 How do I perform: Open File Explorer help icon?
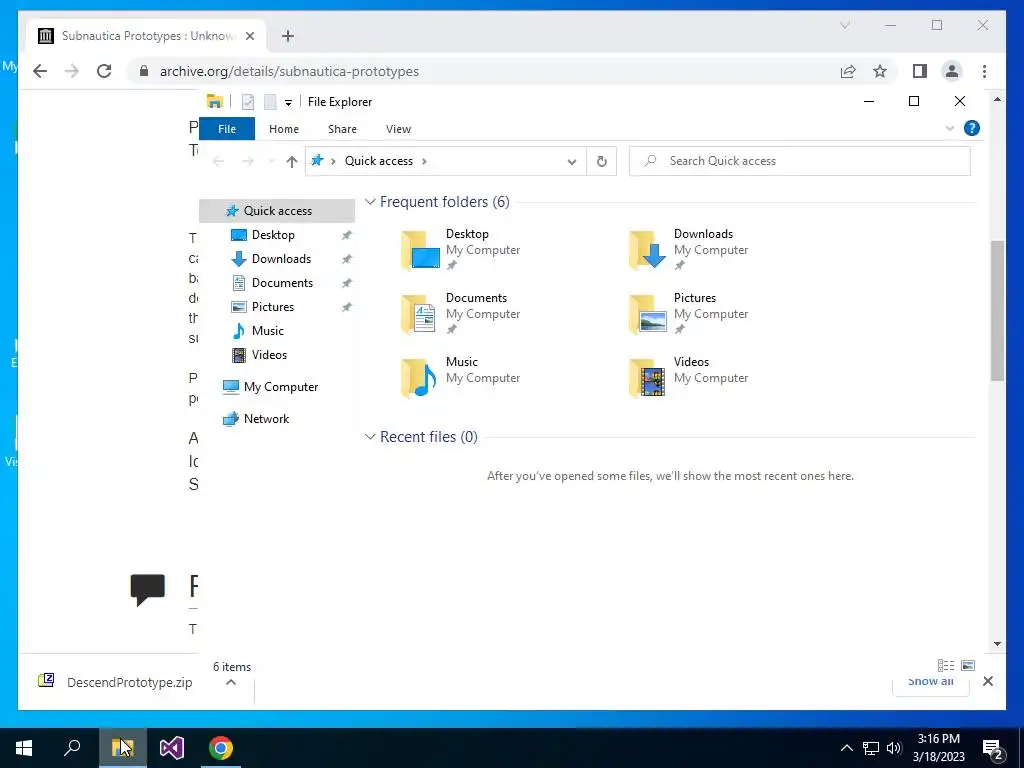pyautogui.click(x=972, y=128)
